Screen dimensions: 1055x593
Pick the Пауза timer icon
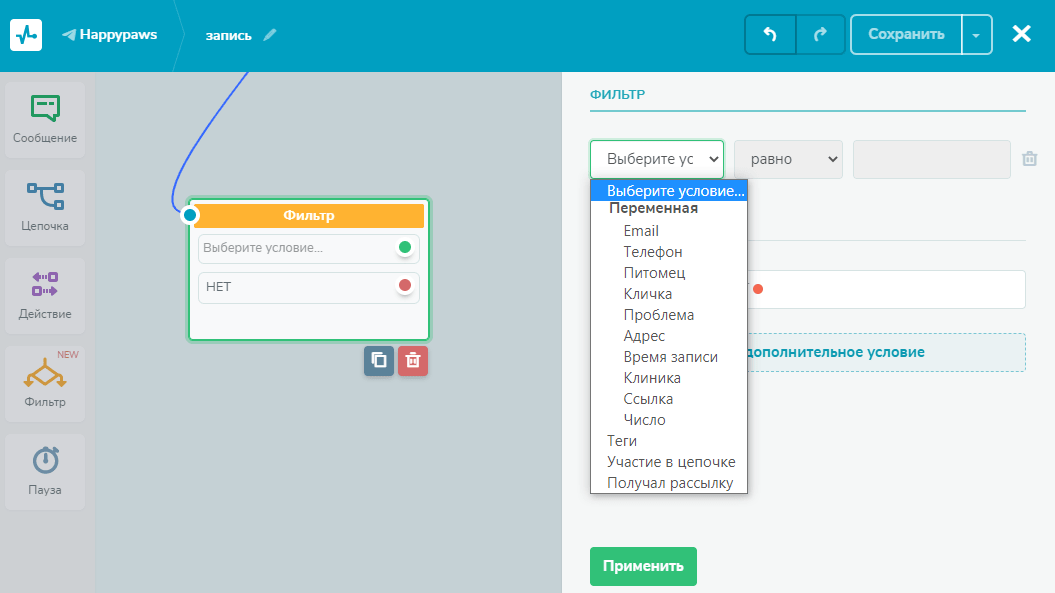tap(45, 471)
